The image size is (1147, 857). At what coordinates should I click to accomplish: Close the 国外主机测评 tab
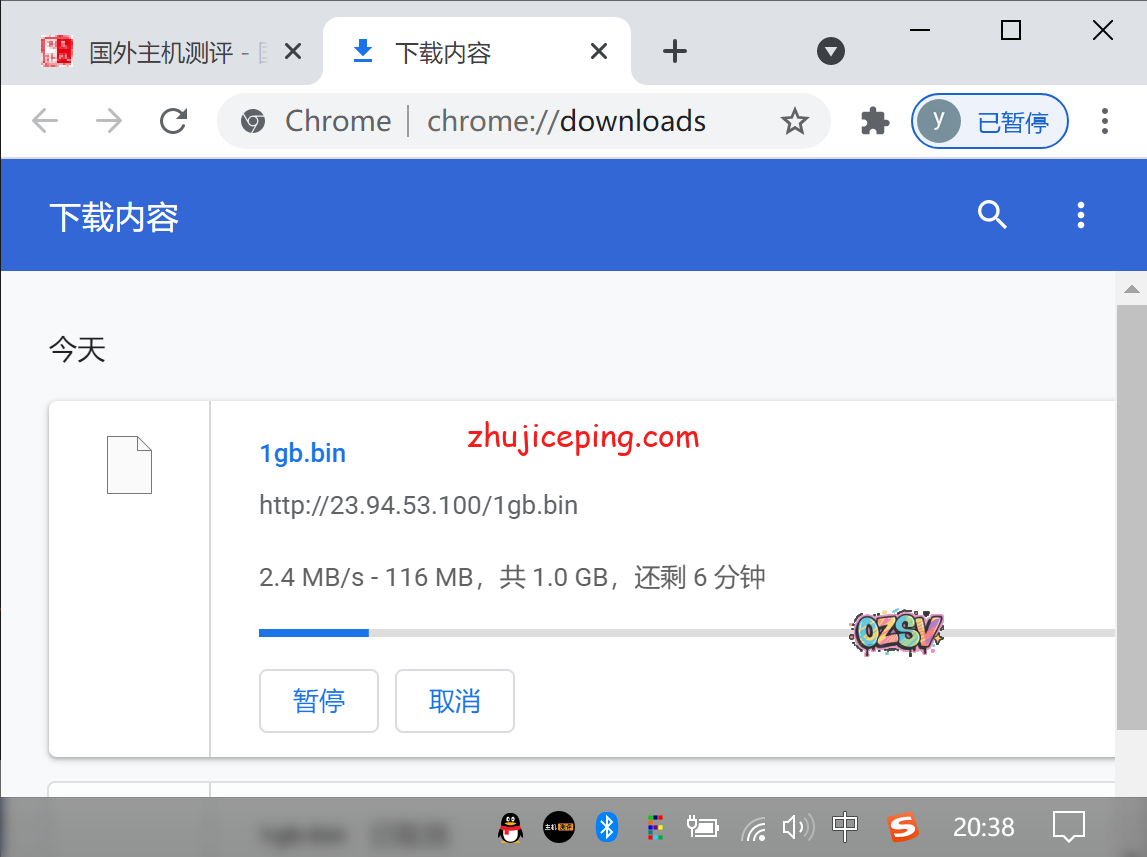(x=293, y=51)
